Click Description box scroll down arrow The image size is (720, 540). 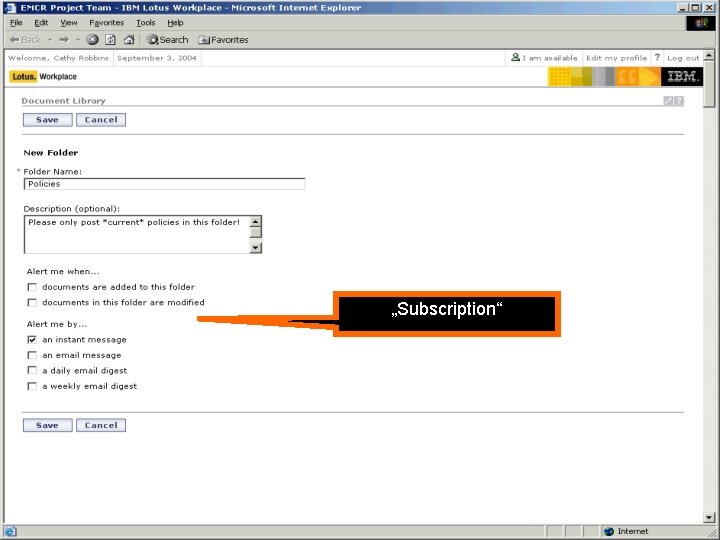[255, 248]
